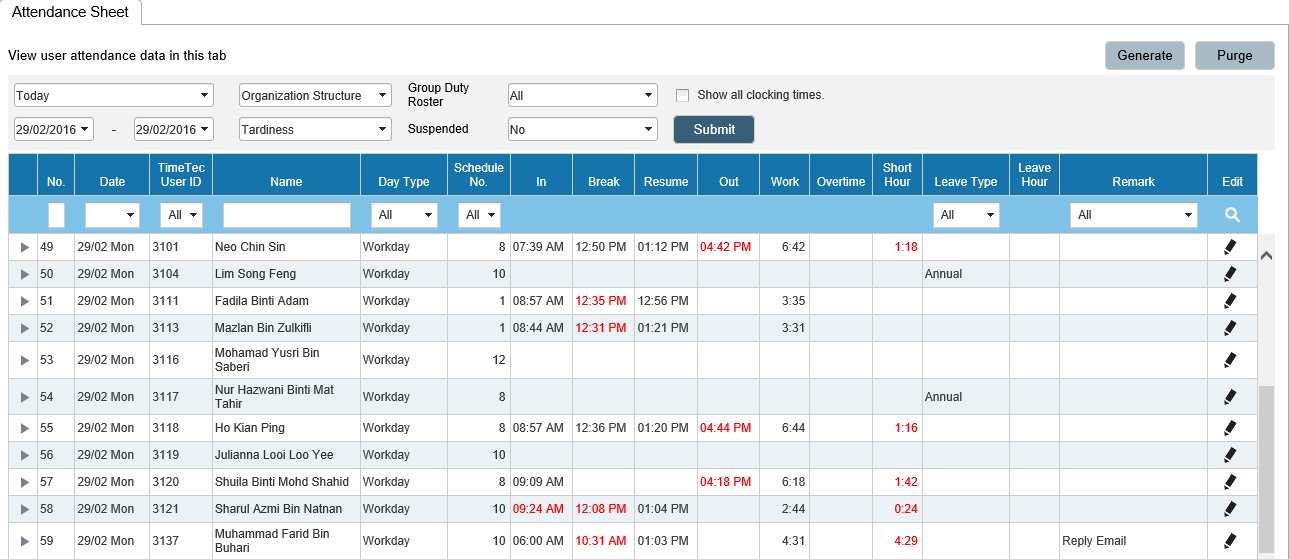Expand row 53 details
The width and height of the screenshot is (1289, 559).
coord(24,360)
